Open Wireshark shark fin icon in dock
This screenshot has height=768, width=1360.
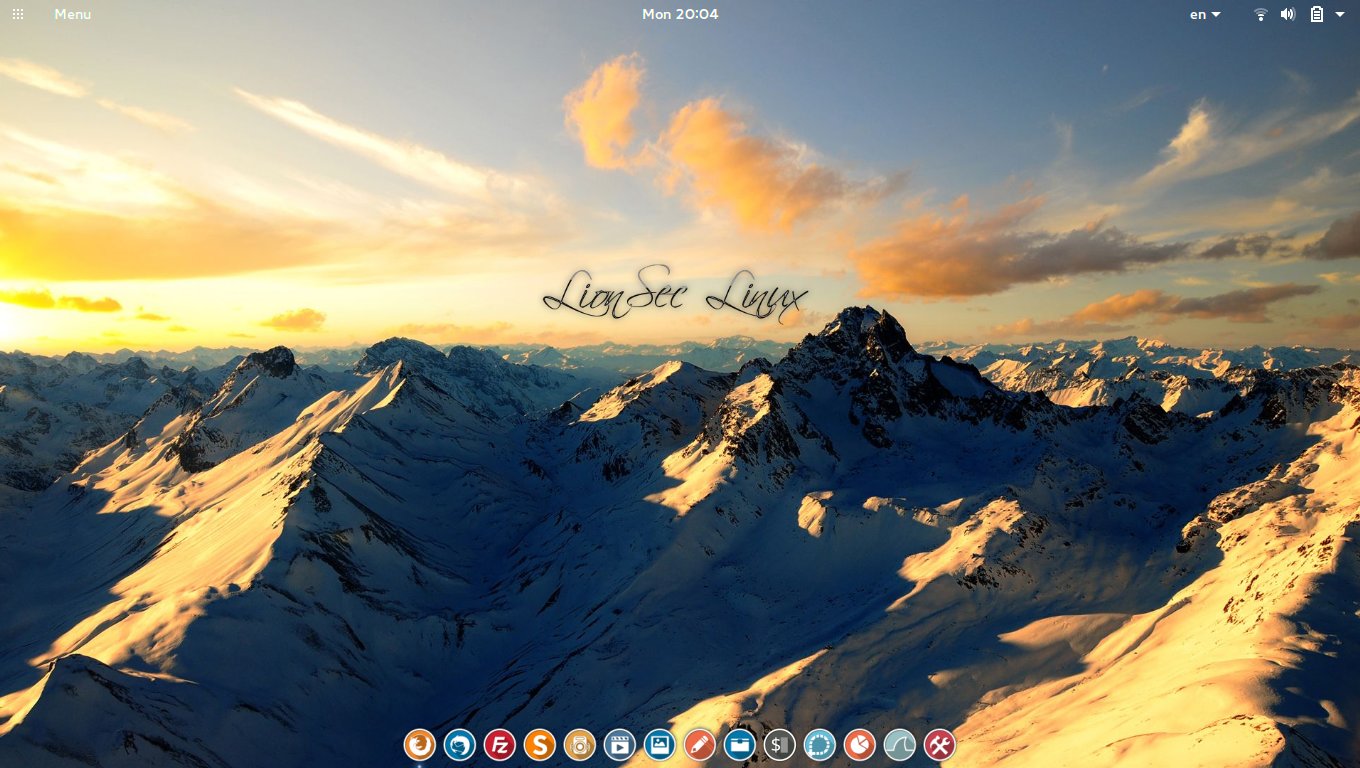[900, 744]
